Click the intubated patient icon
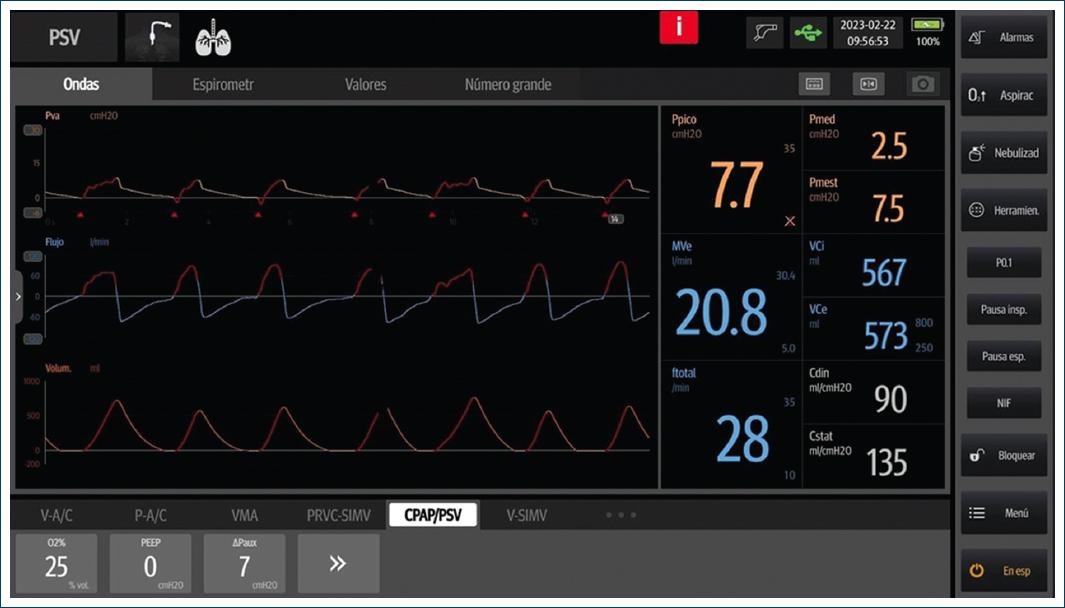 tap(152, 39)
